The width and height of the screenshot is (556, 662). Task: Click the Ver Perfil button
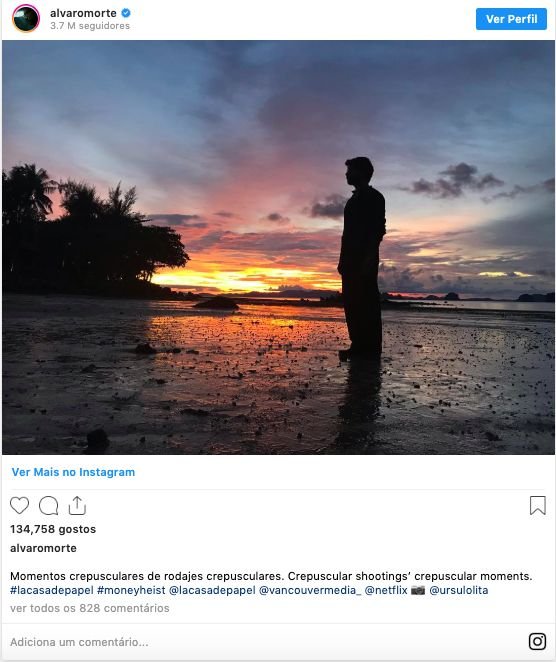[x=511, y=19]
